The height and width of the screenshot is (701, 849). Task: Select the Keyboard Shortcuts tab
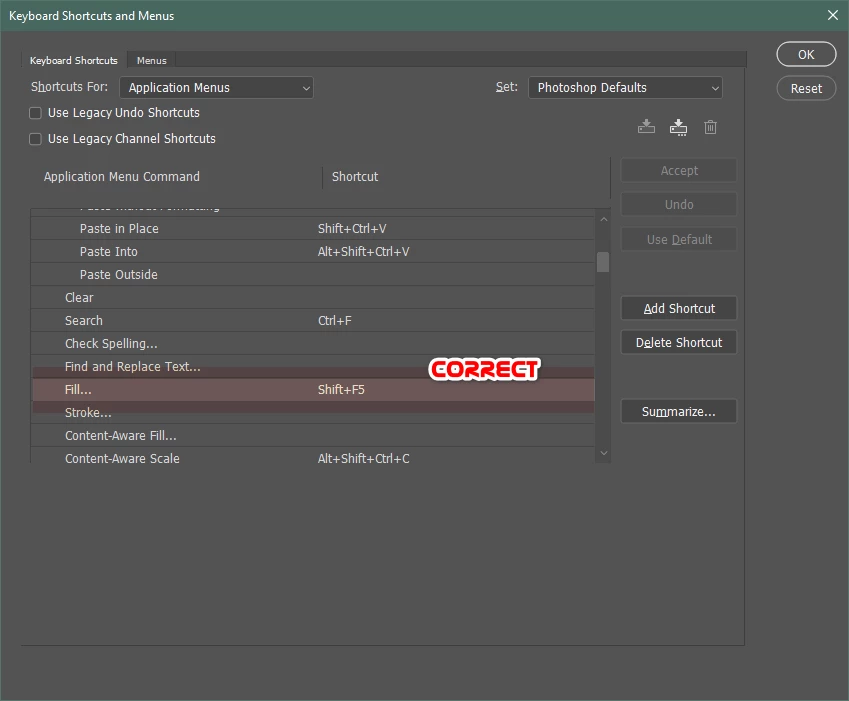point(74,61)
